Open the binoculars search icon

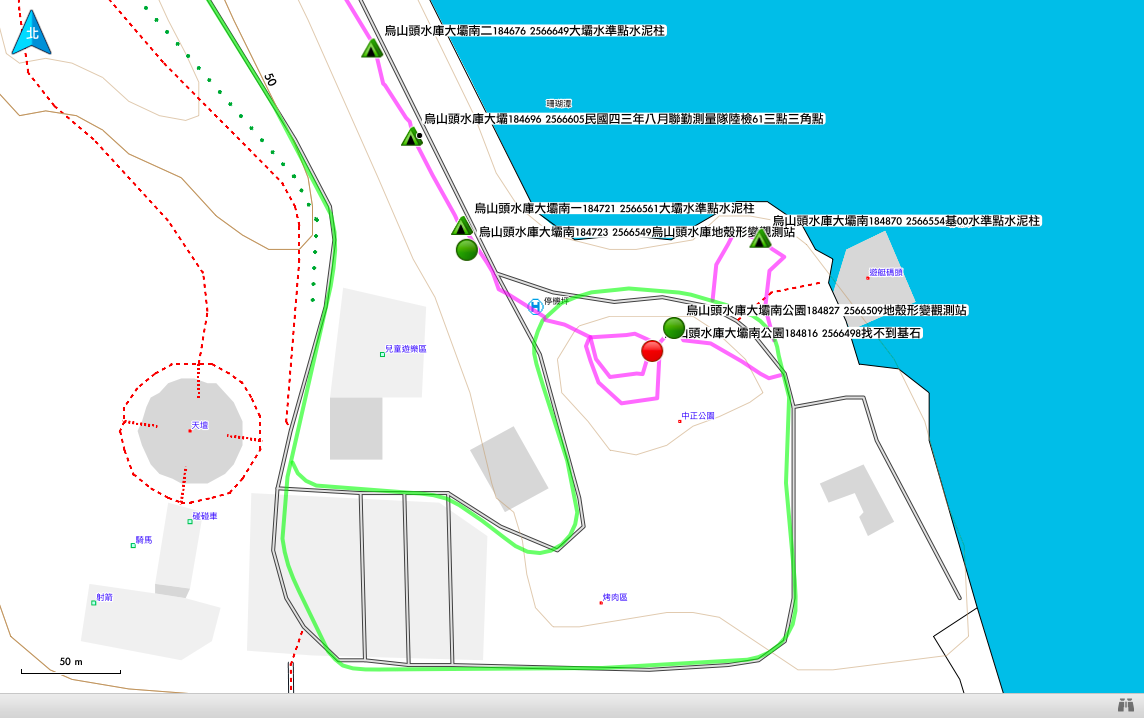[1125, 705]
